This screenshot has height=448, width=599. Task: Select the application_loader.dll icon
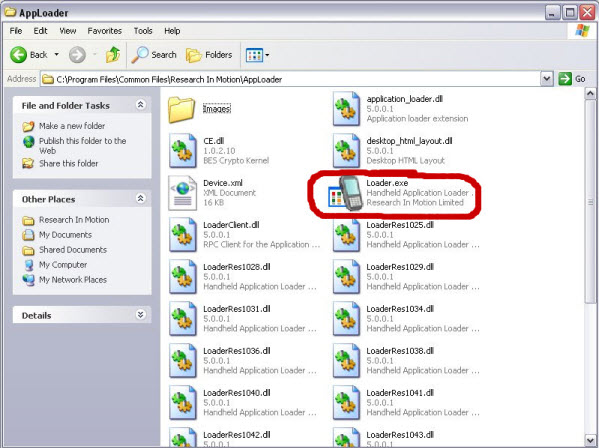click(x=346, y=109)
